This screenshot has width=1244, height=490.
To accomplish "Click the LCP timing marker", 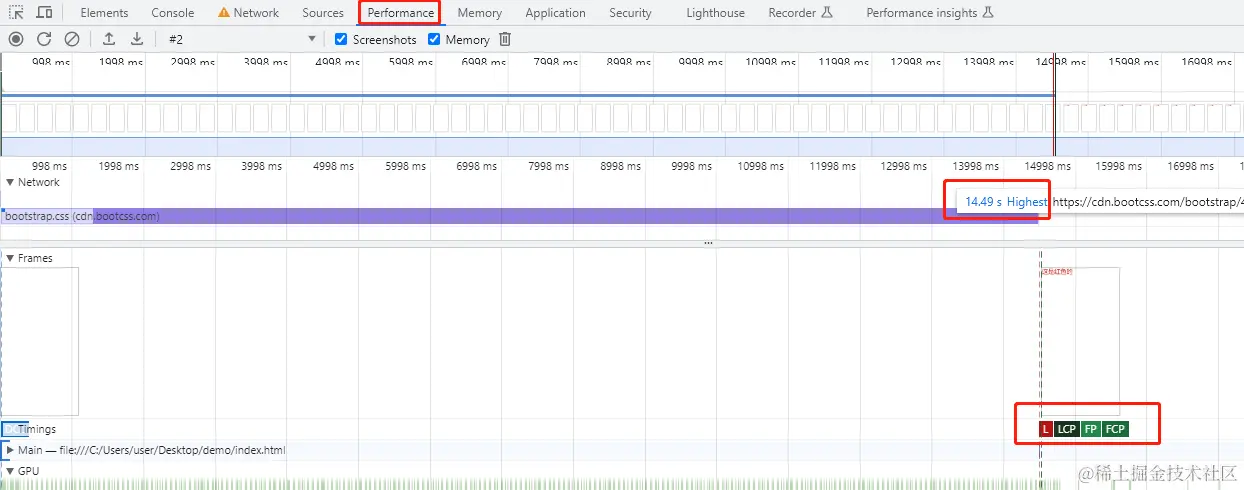I will click(x=1067, y=429).
